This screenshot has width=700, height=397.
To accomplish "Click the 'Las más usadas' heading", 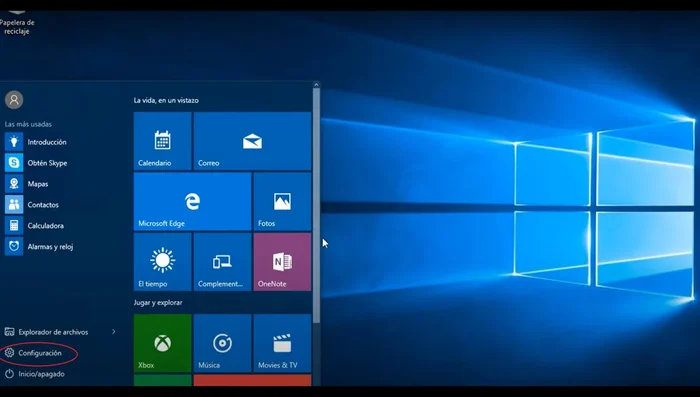I will point(28,124).
